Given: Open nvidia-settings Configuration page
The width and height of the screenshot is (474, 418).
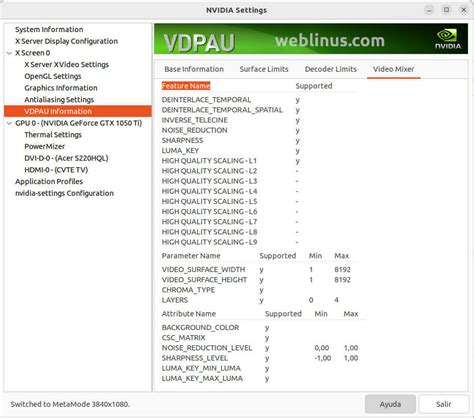Looking at the screenshot, I should (64, 193).
